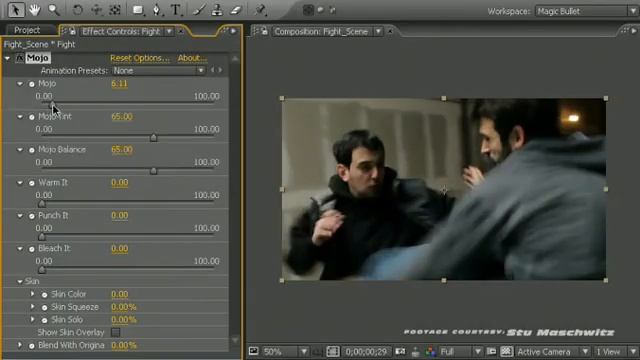640x360 pixels.
Task: Click the Mojo slider handle
Action: tap(52, 105)
